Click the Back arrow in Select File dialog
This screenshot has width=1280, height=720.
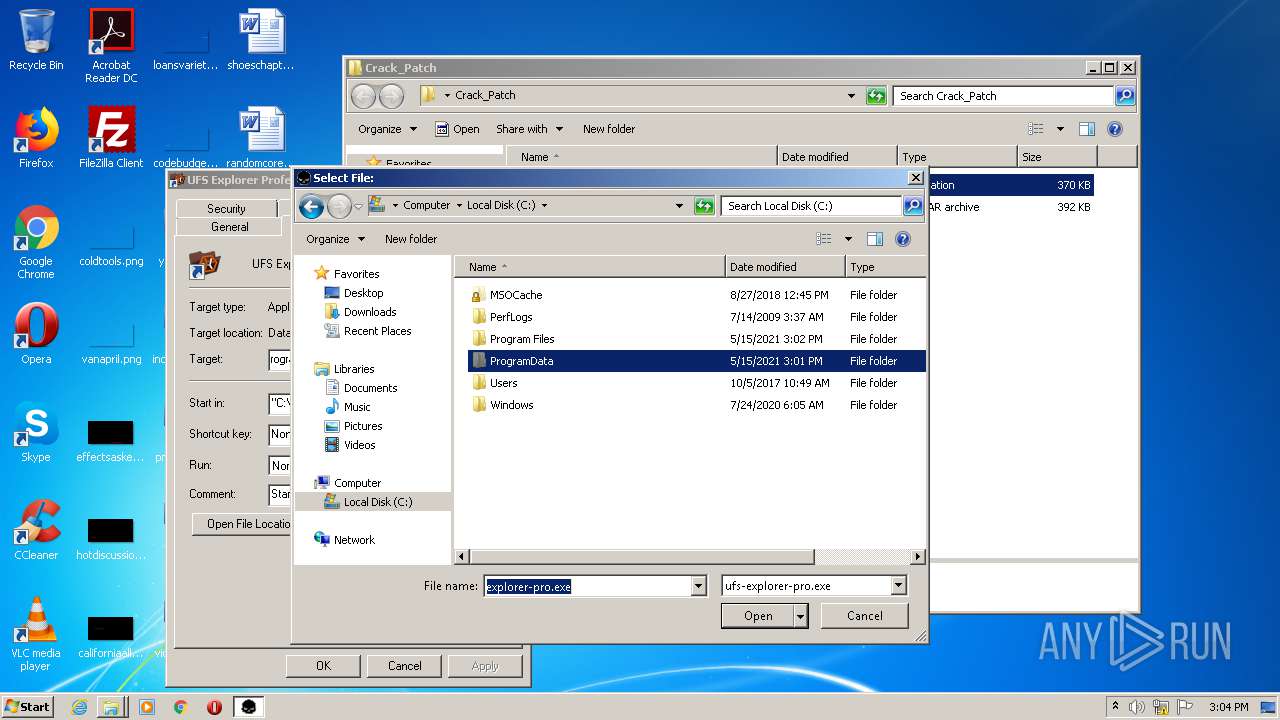[x=311, y=207]
